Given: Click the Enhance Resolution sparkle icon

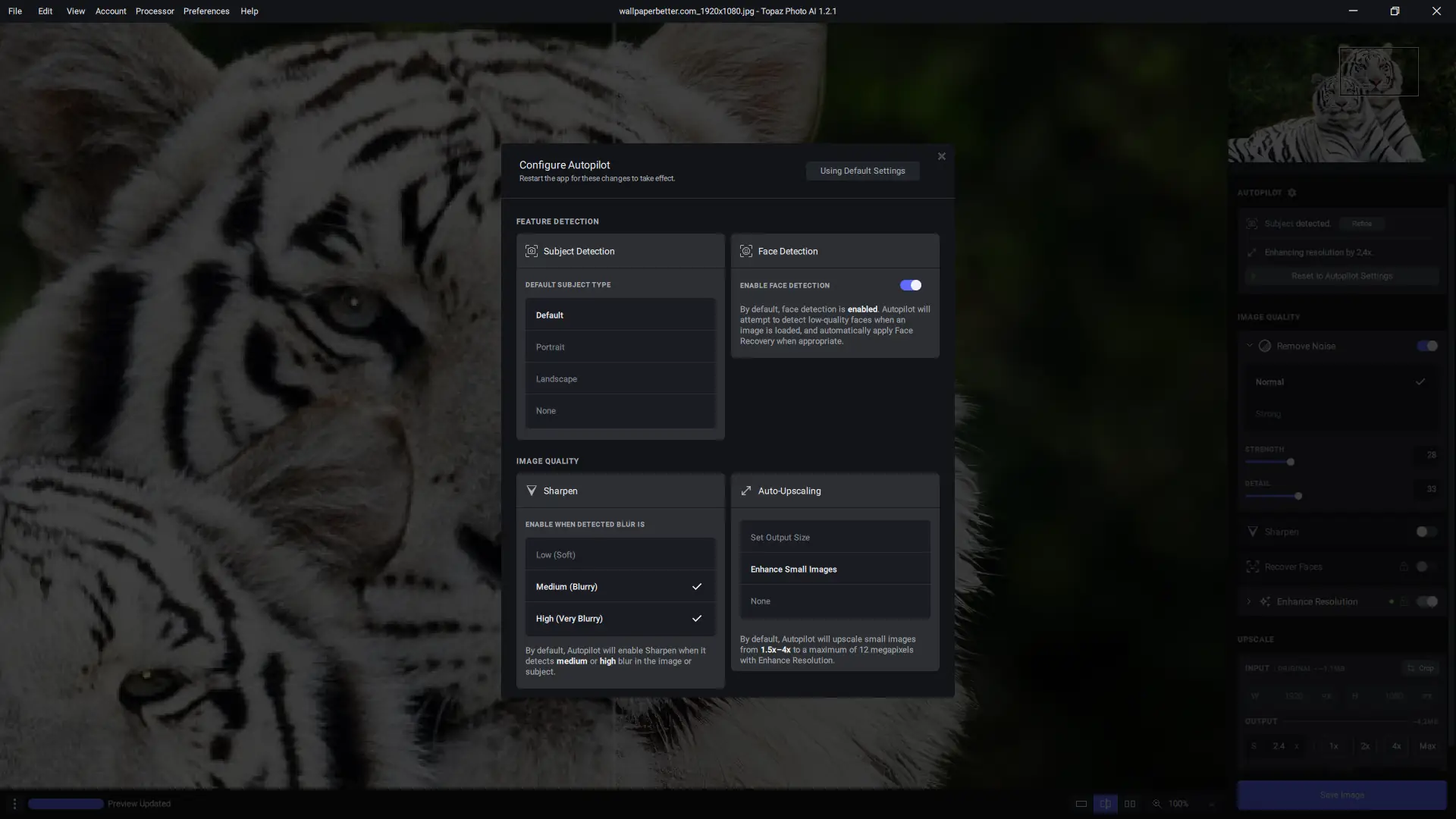Looking at the screenshot, I should (x=1265, y=601).
